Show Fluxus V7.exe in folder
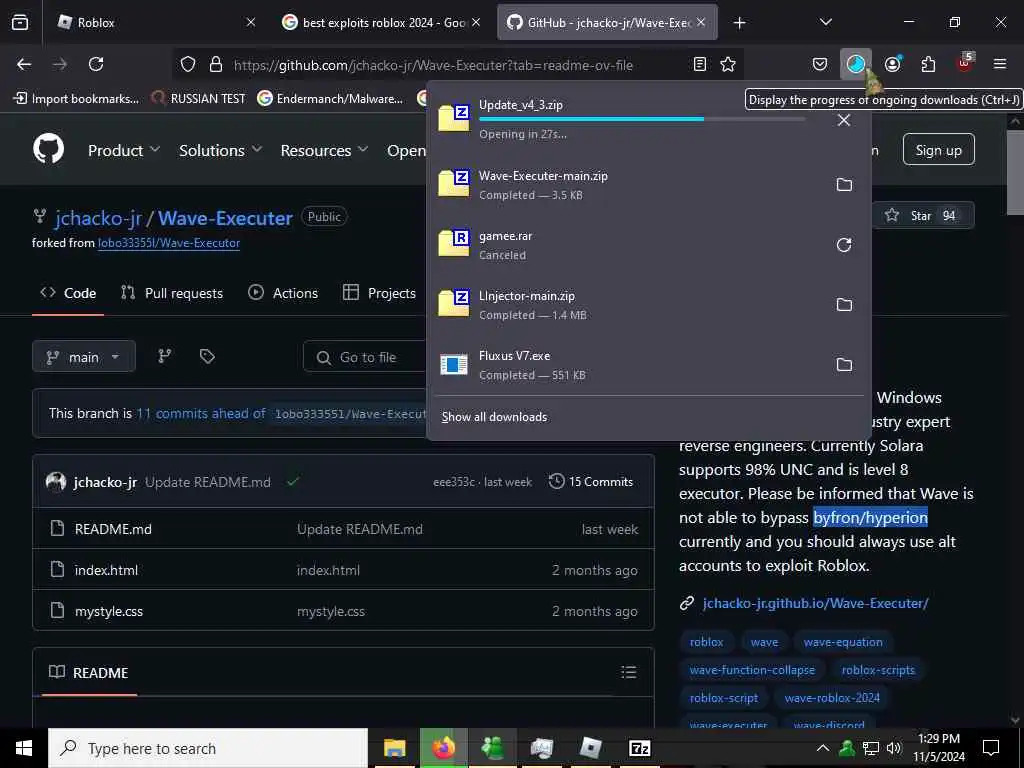The image size is (1024, 768). 844,365
